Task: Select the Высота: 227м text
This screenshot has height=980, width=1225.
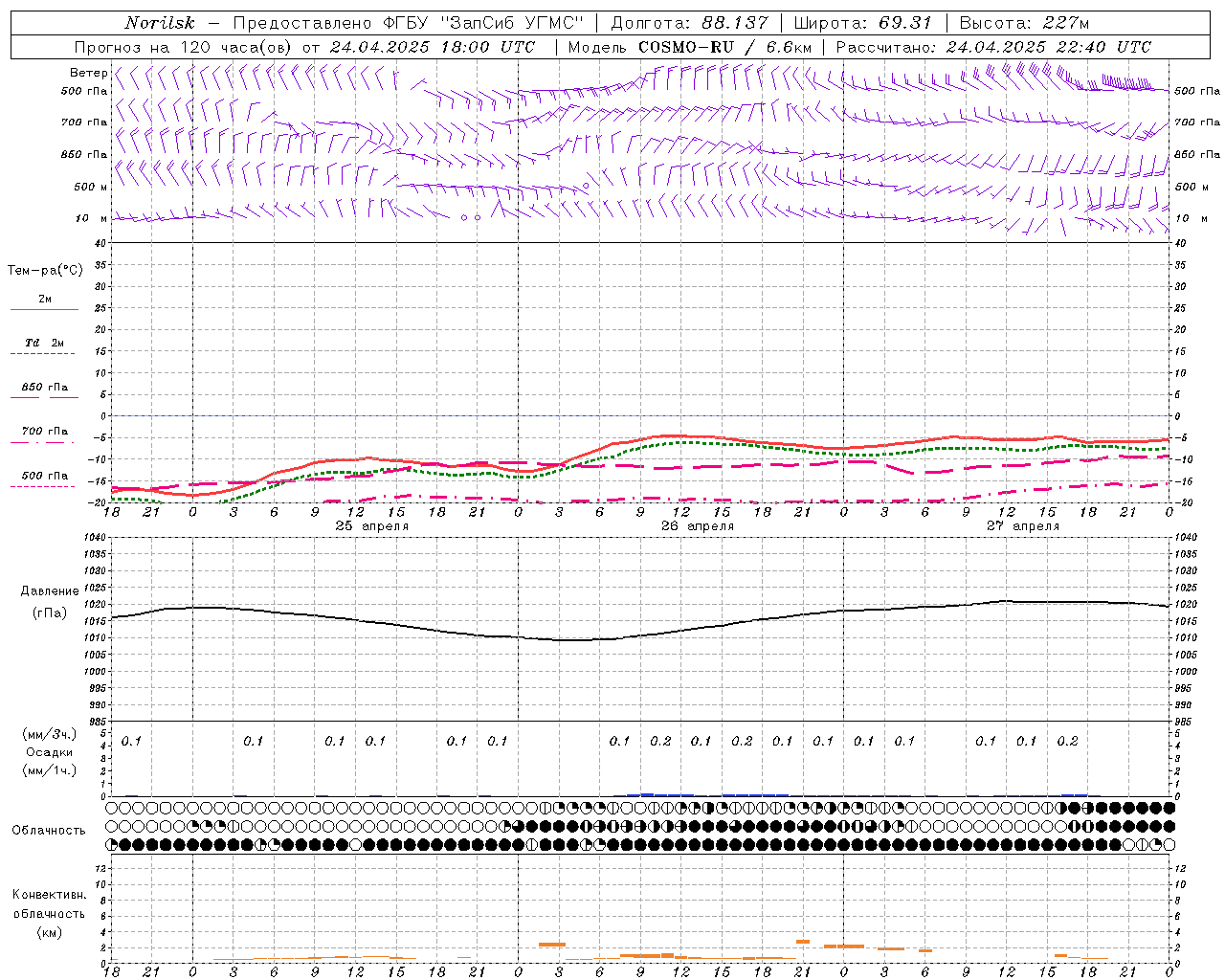Action: point(1024,23)
